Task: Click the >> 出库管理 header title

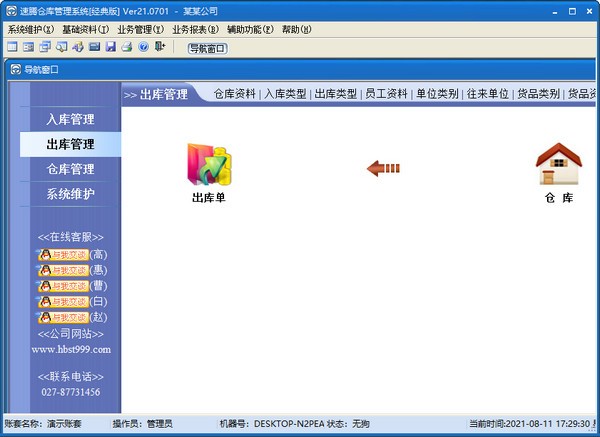Action: pos(156,94)
